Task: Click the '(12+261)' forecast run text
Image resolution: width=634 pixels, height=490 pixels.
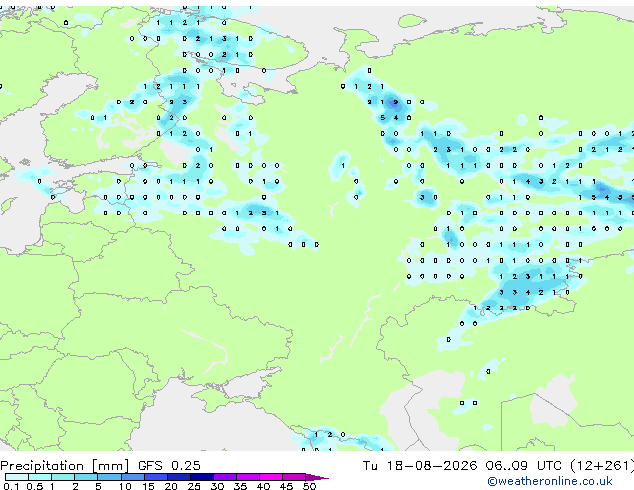Action: 602,466
